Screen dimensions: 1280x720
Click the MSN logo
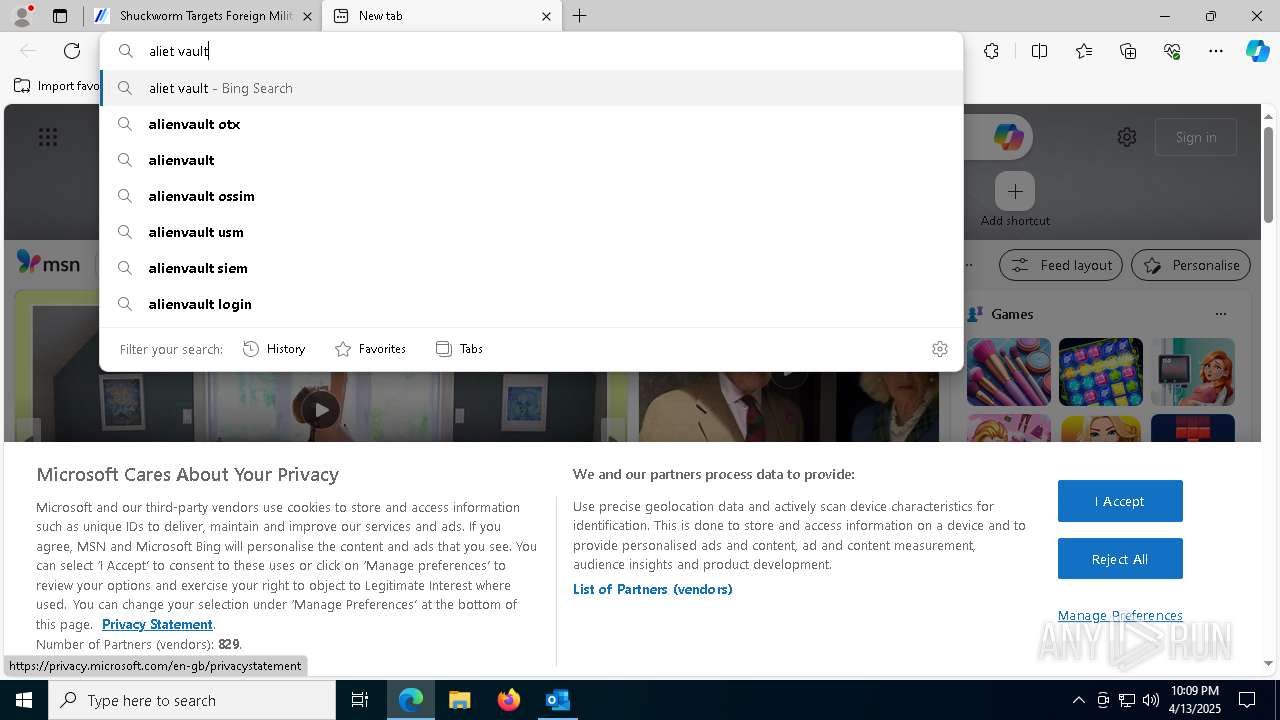pyautogui.click(x=48, y=264)
